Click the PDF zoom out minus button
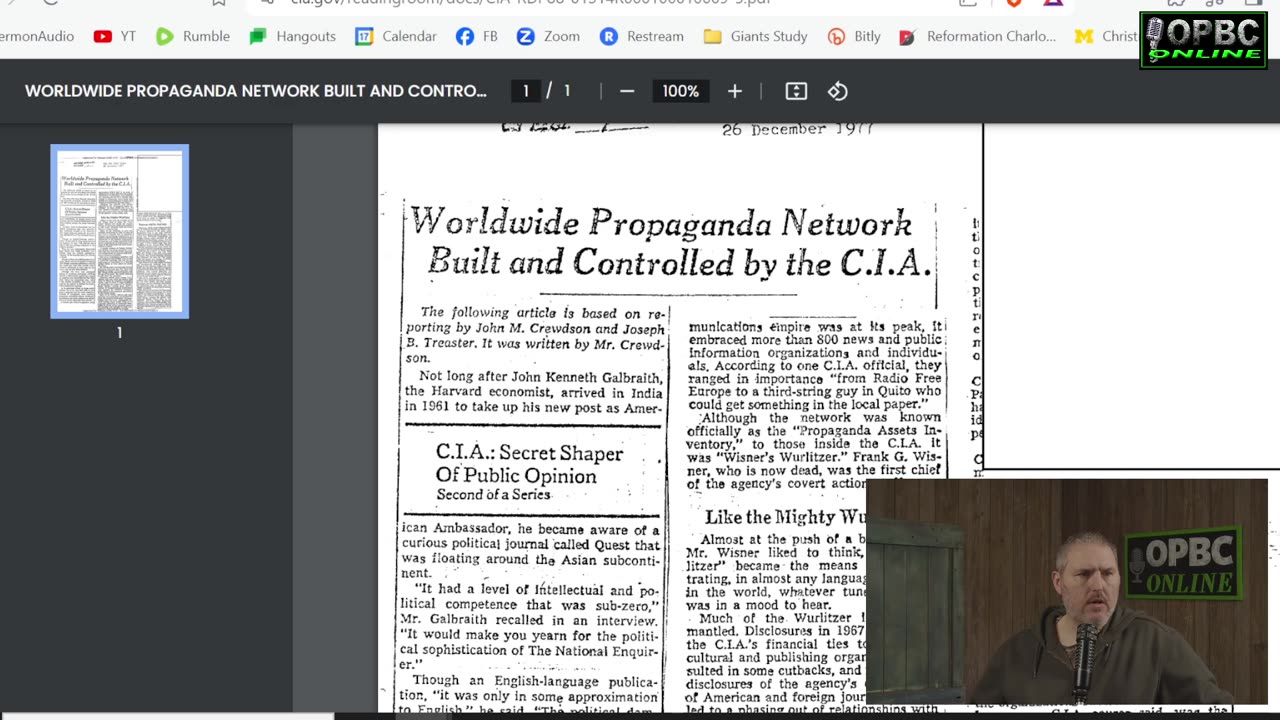This screenshot has height=720, width=1280. [x=627, y=91]
